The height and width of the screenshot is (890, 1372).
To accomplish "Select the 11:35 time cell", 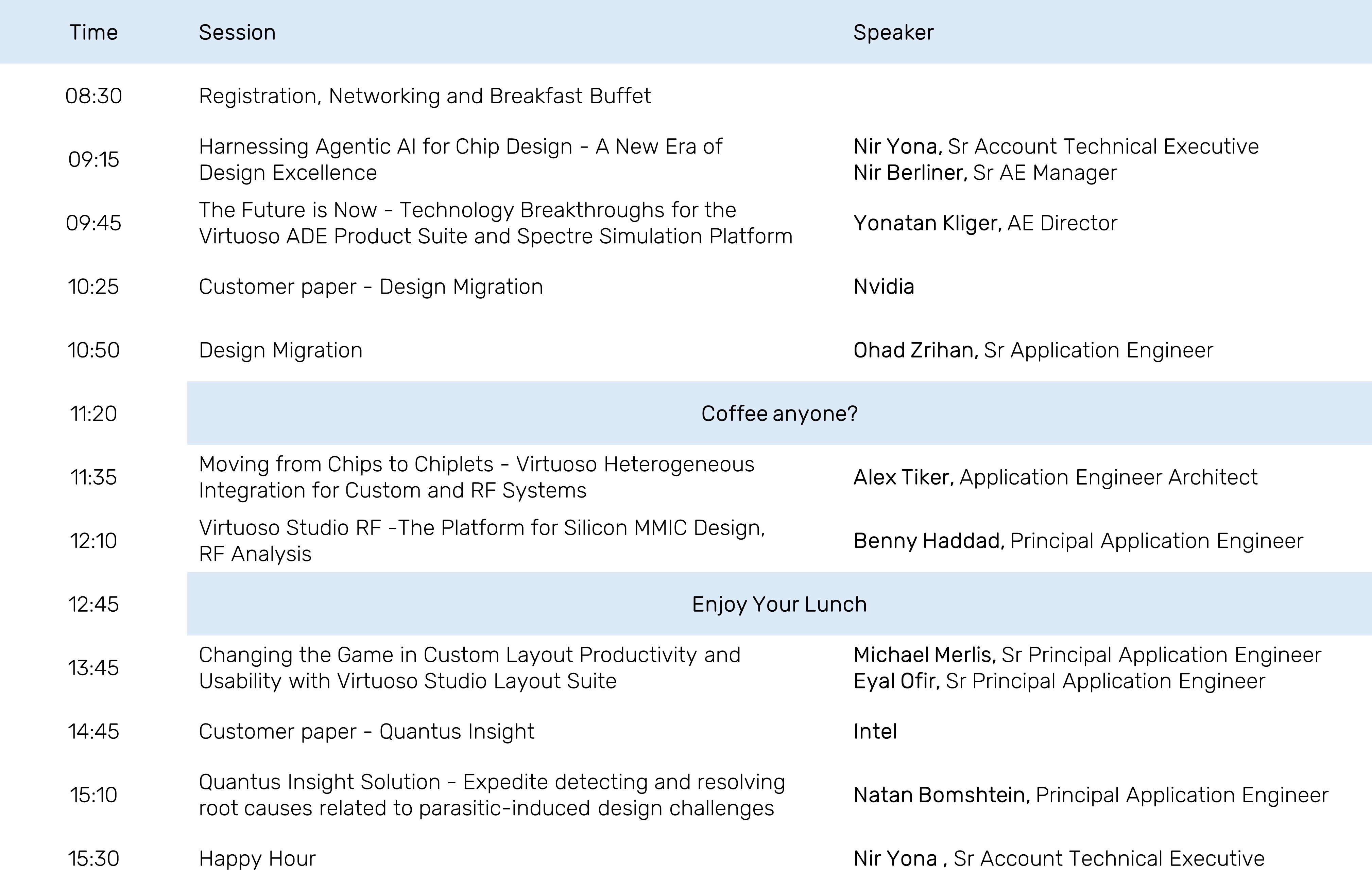I will click(93, 477).
